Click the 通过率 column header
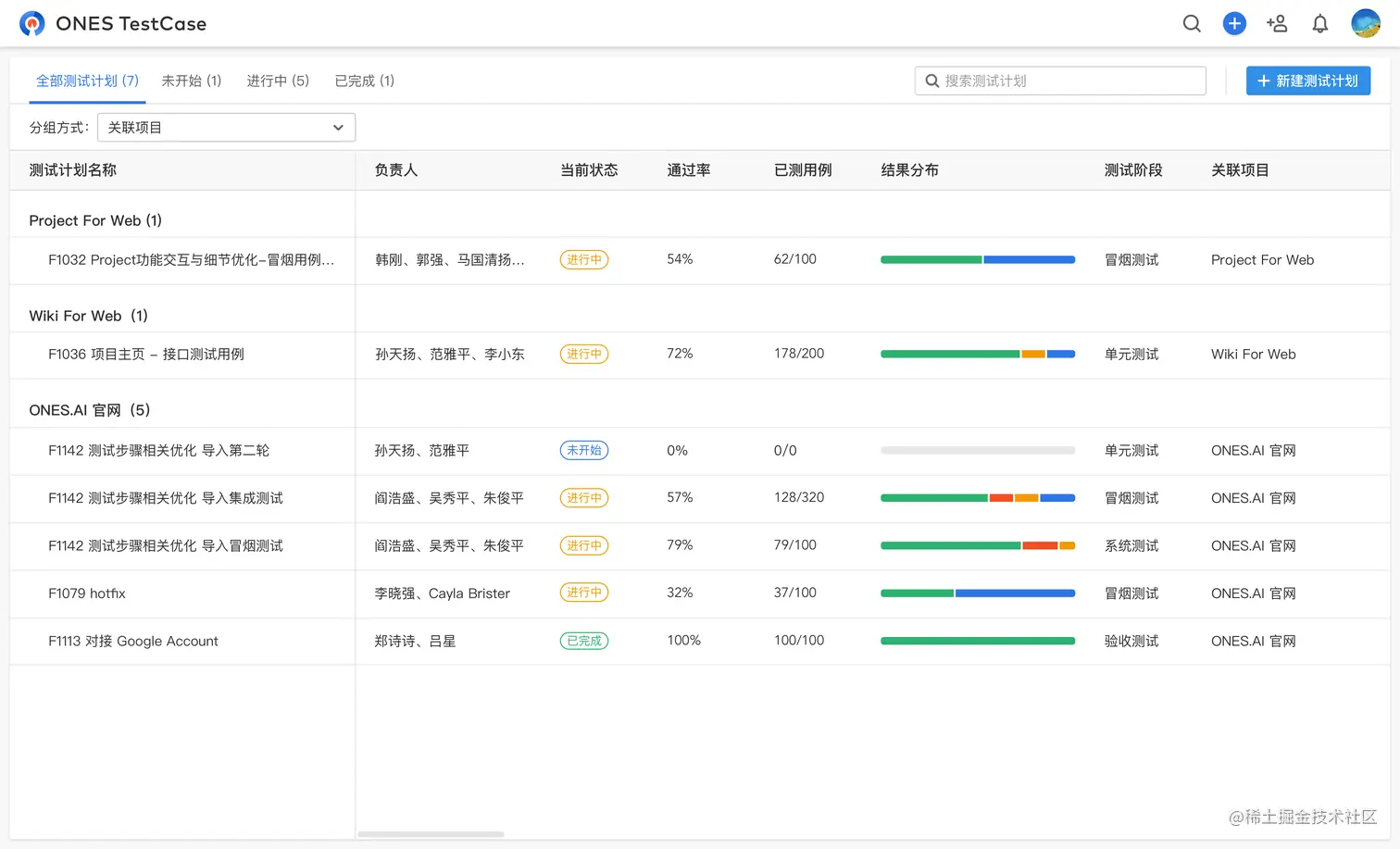 689,170
